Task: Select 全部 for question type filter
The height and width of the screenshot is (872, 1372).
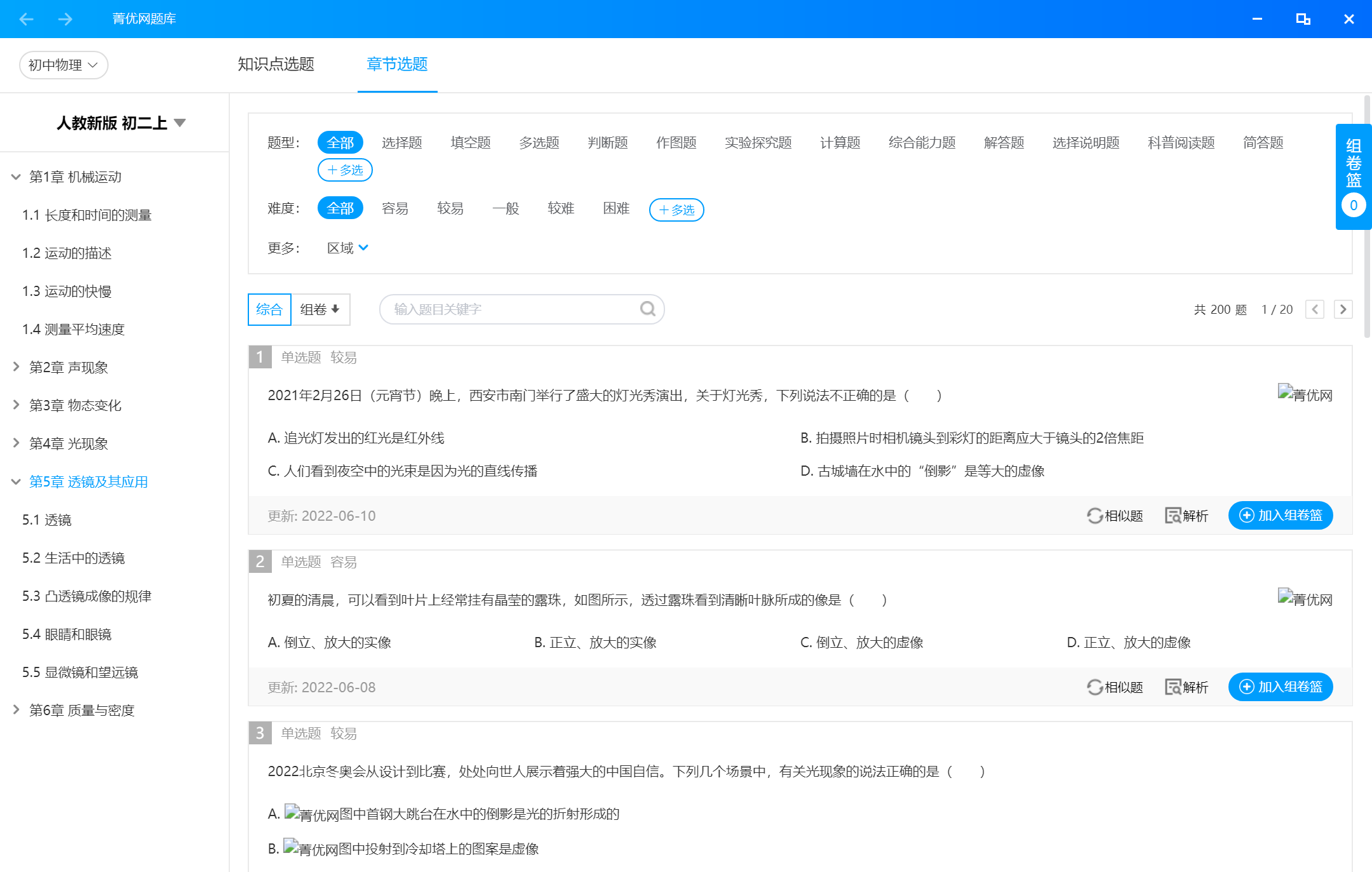Action: click(340, 142)
